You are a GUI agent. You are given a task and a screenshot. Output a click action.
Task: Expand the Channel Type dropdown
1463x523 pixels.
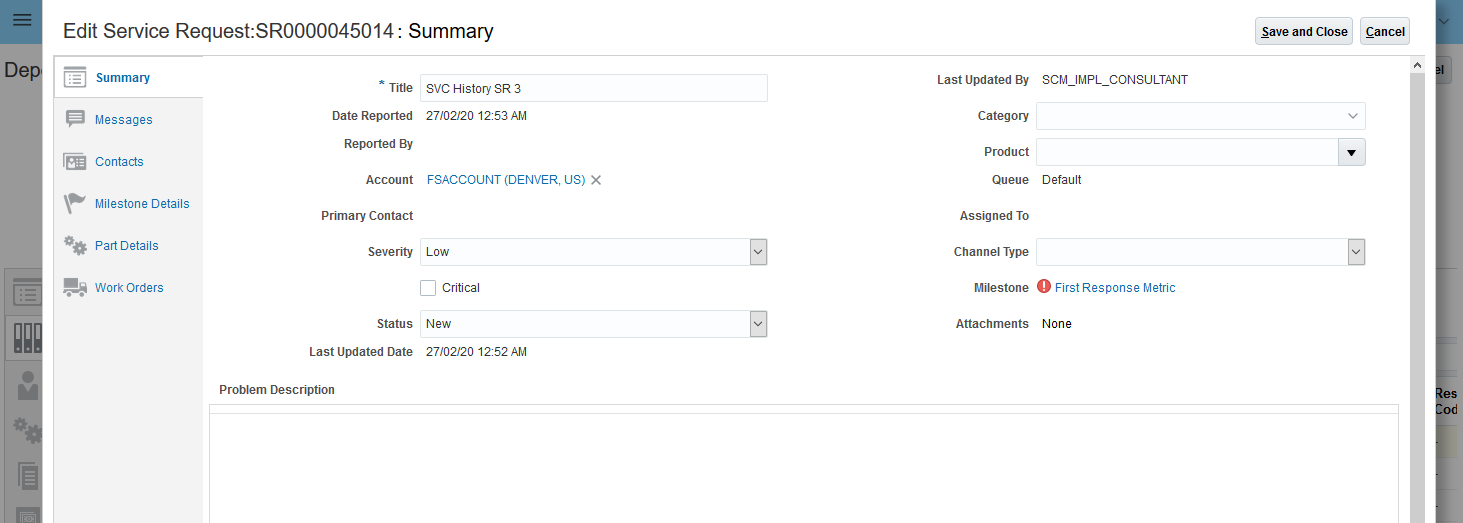coord(1356,252)
